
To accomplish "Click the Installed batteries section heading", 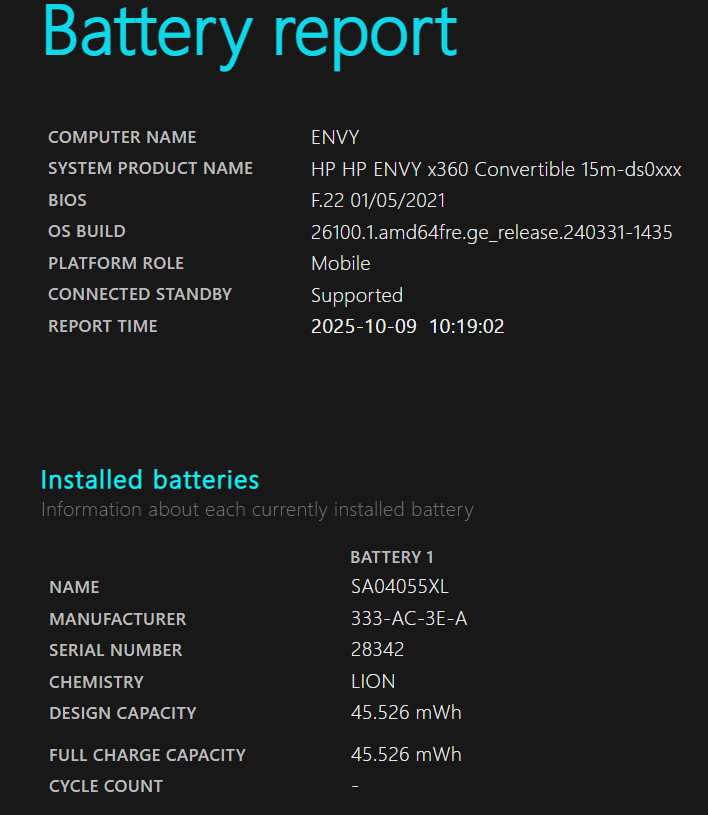I will 150,480.
